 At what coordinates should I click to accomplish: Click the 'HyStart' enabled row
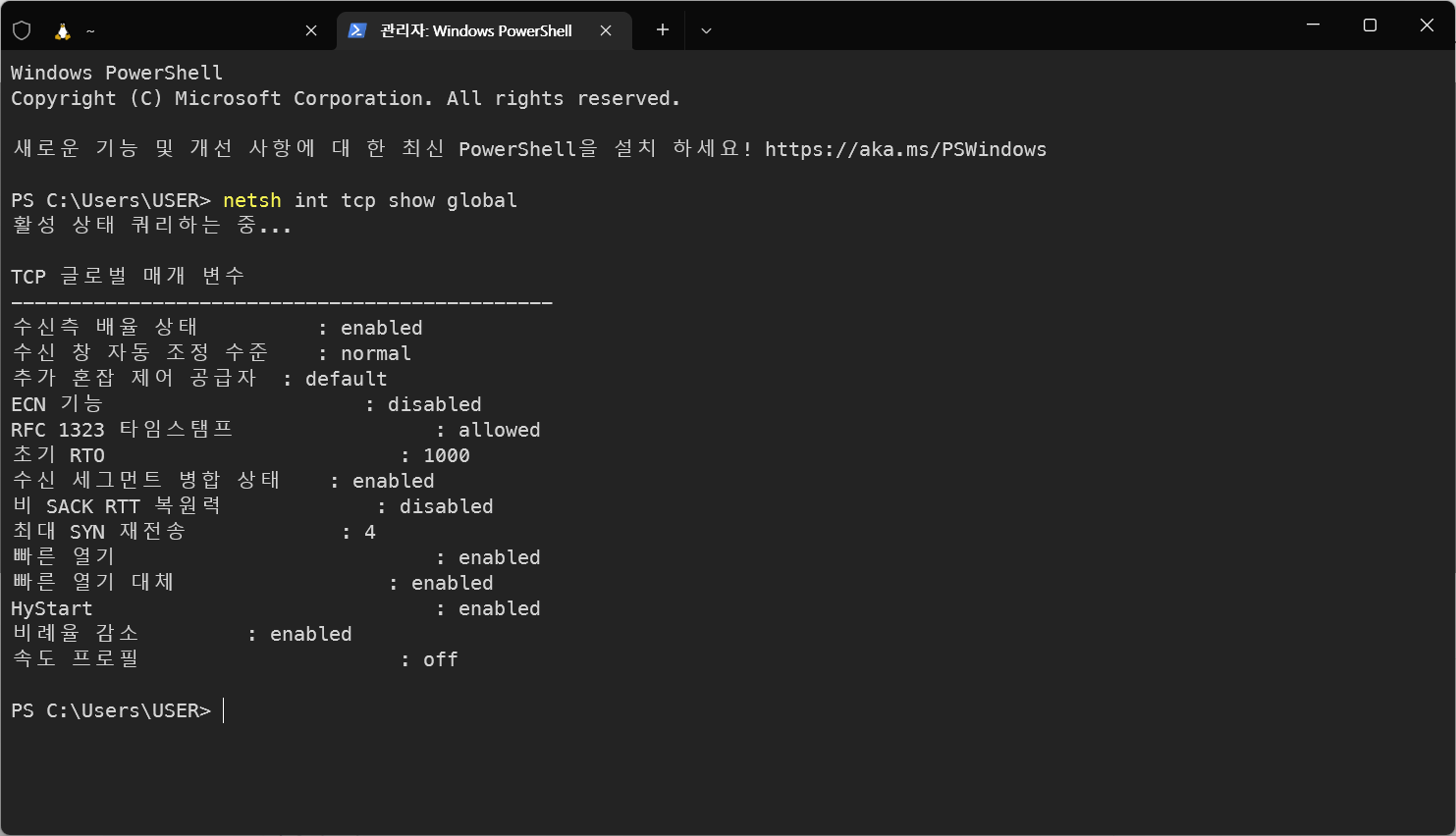[276, 608]
